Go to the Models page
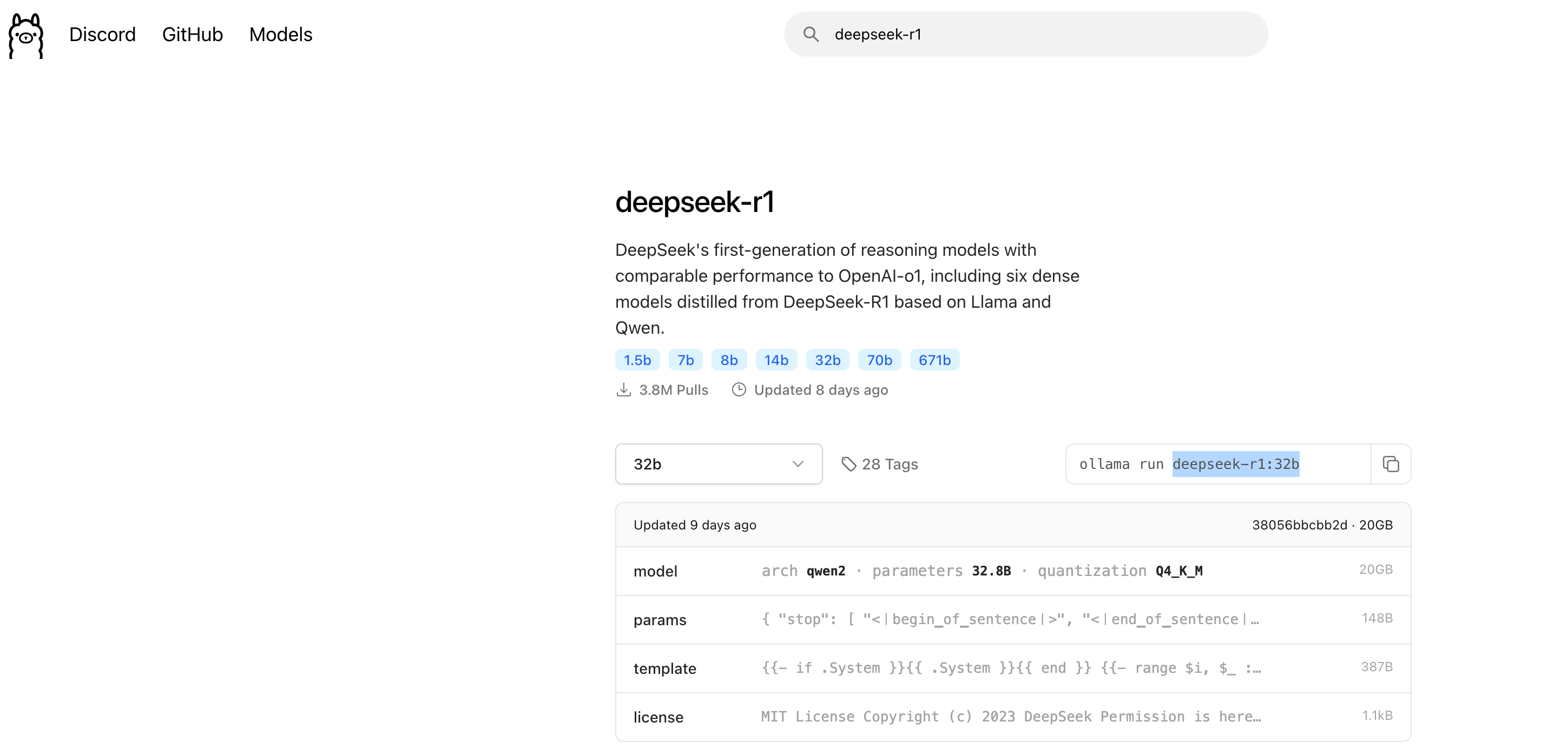The image size is (1568, 755). 281,35
